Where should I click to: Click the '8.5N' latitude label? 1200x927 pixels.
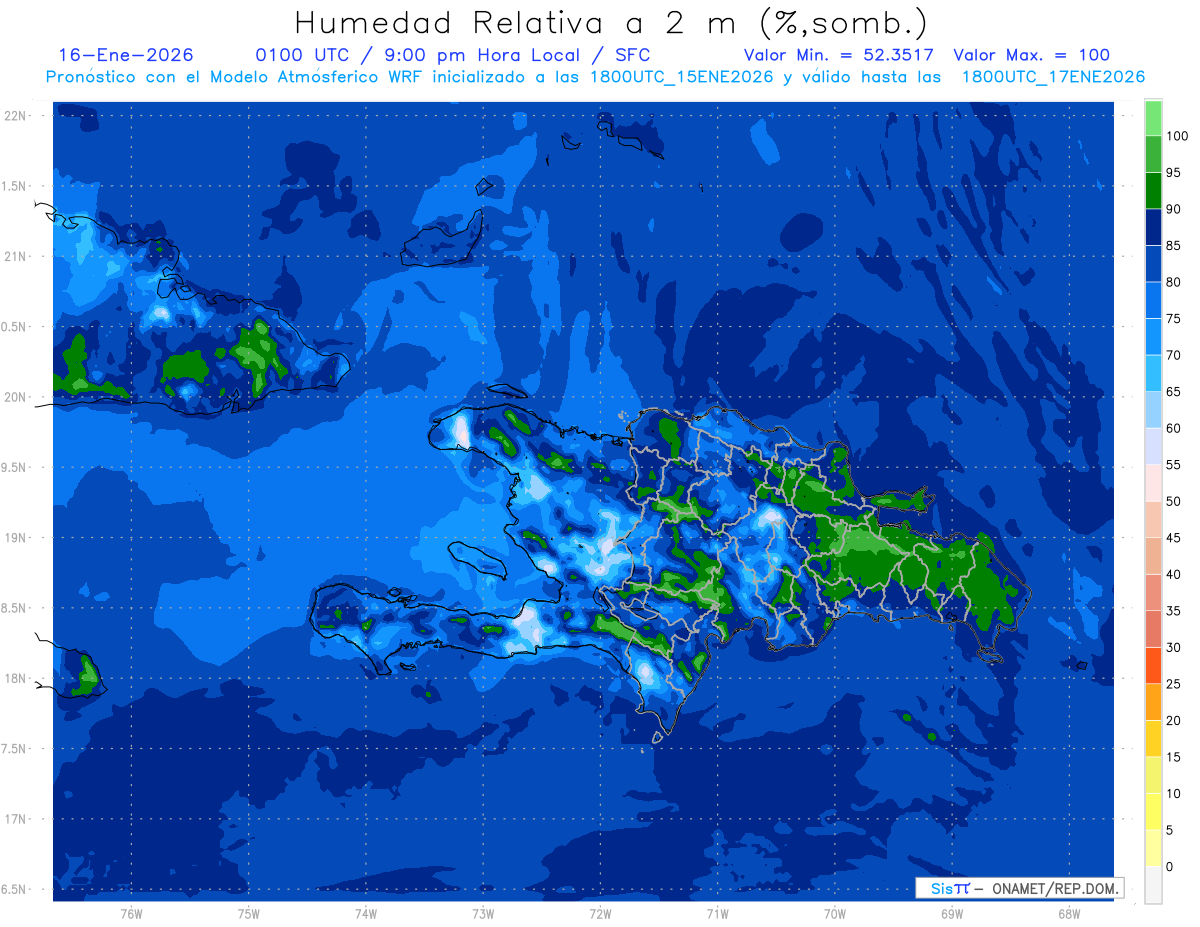click(13, 608)
